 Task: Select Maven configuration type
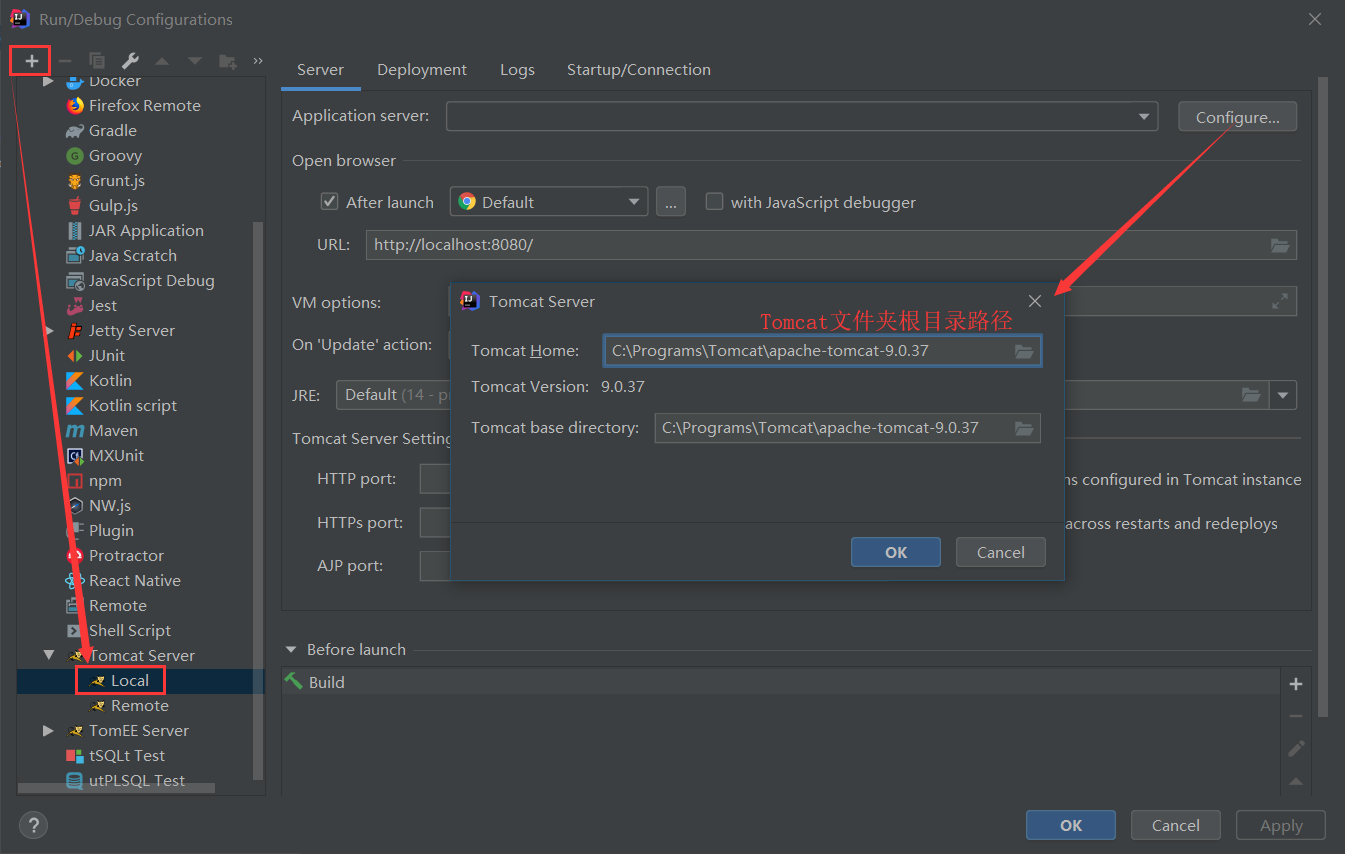tap(113, 430)
